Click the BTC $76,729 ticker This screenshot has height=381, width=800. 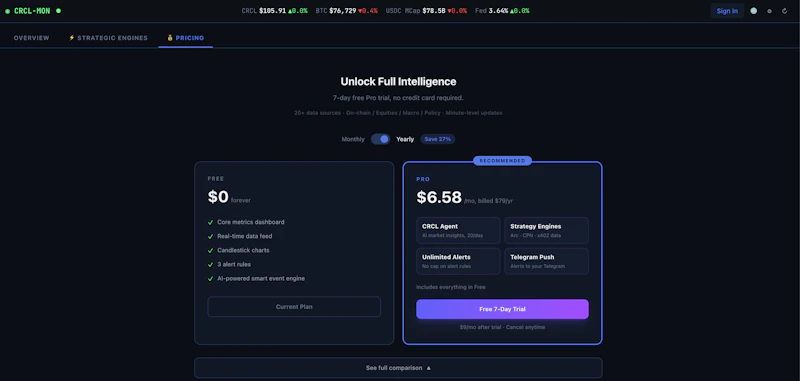click(x=346, y=11)
